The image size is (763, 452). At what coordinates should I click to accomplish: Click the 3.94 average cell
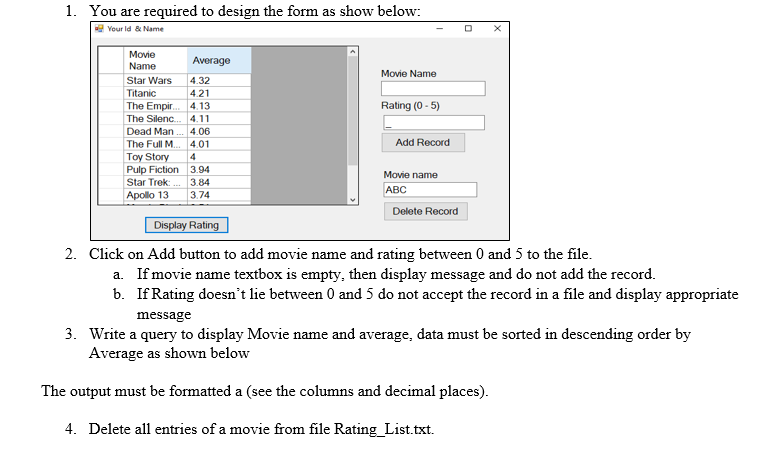(x=219, y=169)
